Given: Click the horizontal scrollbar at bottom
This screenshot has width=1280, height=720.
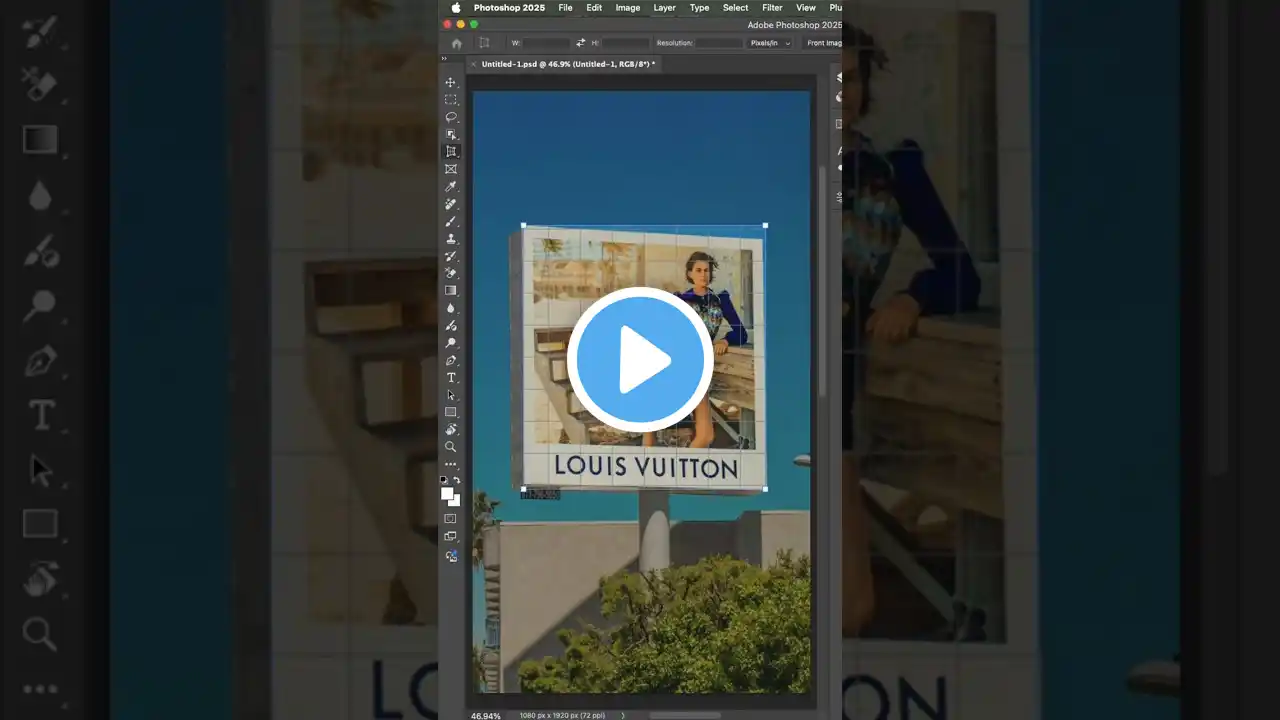Looking at the screenshot, I should point(685,715).
